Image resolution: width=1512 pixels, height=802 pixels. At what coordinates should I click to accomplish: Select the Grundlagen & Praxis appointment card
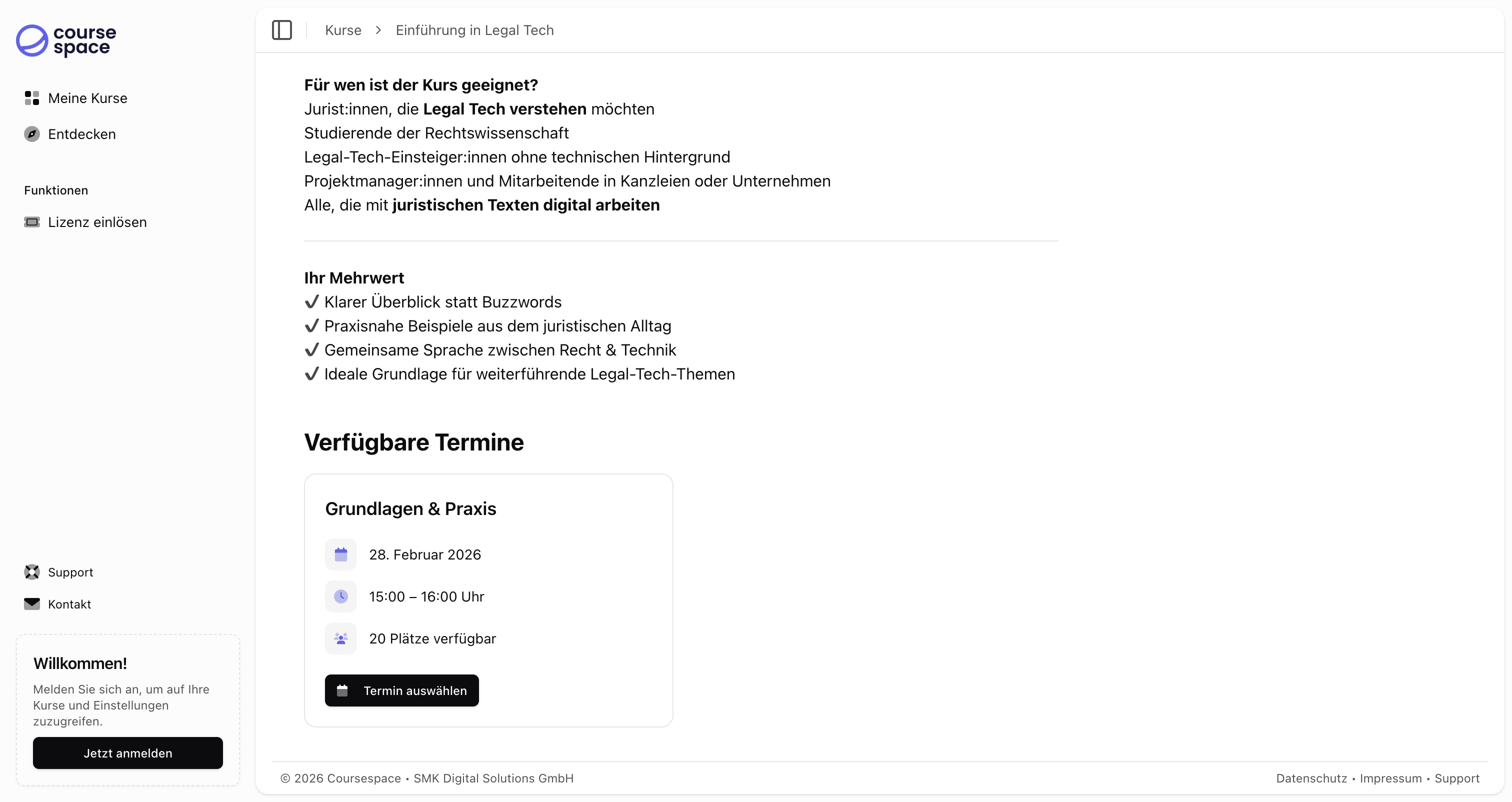click(488, 600)
